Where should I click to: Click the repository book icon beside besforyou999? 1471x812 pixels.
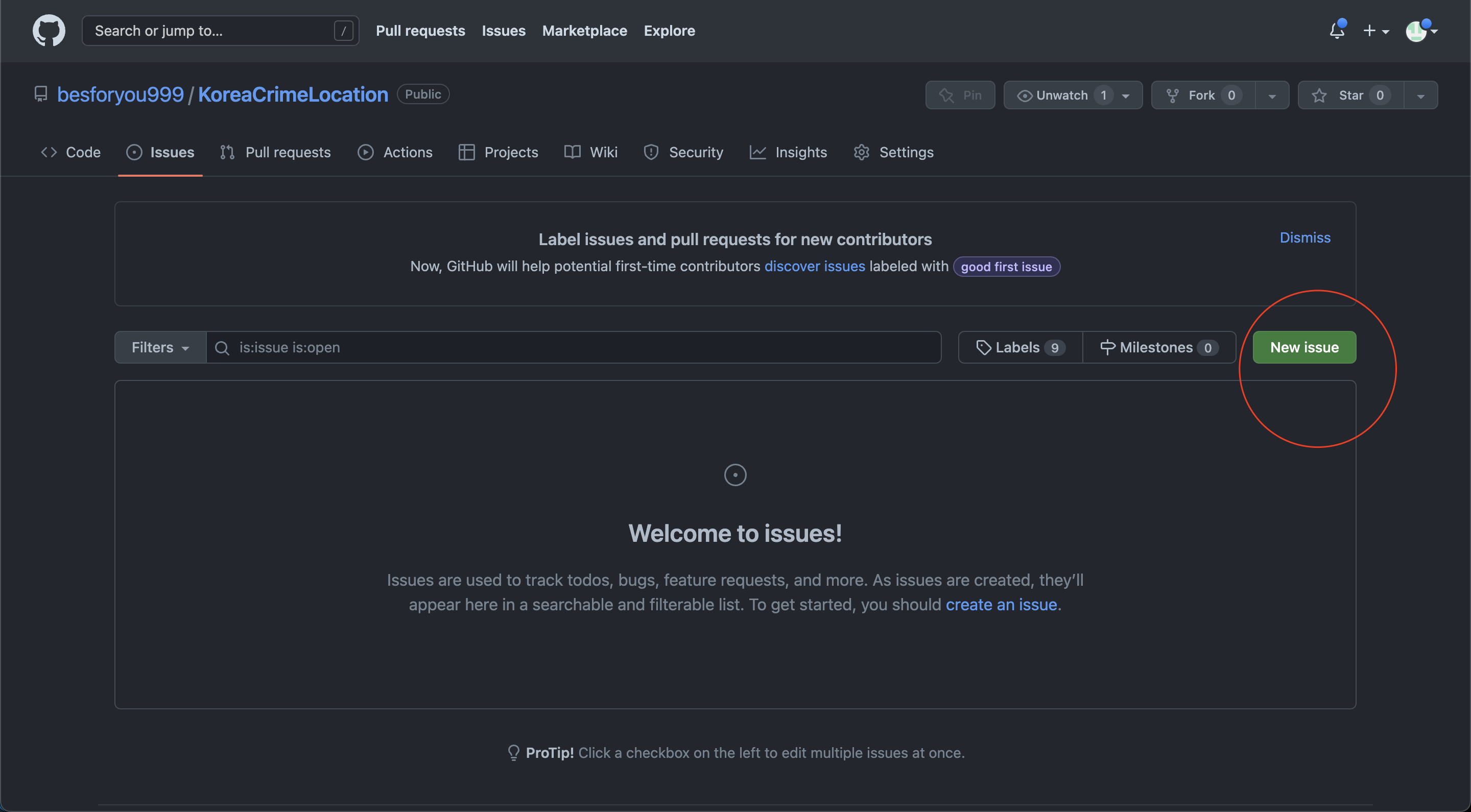click(40, 93)
